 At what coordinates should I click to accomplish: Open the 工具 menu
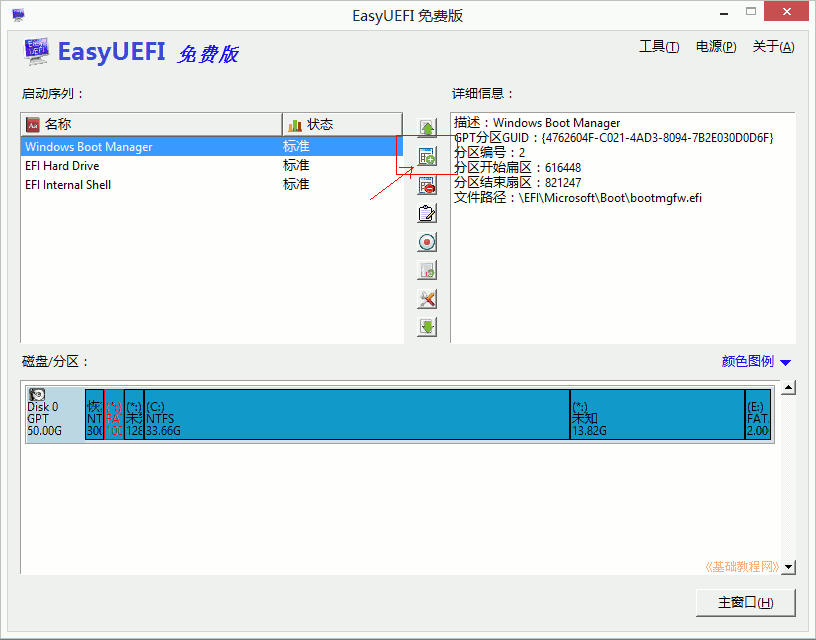659,46
